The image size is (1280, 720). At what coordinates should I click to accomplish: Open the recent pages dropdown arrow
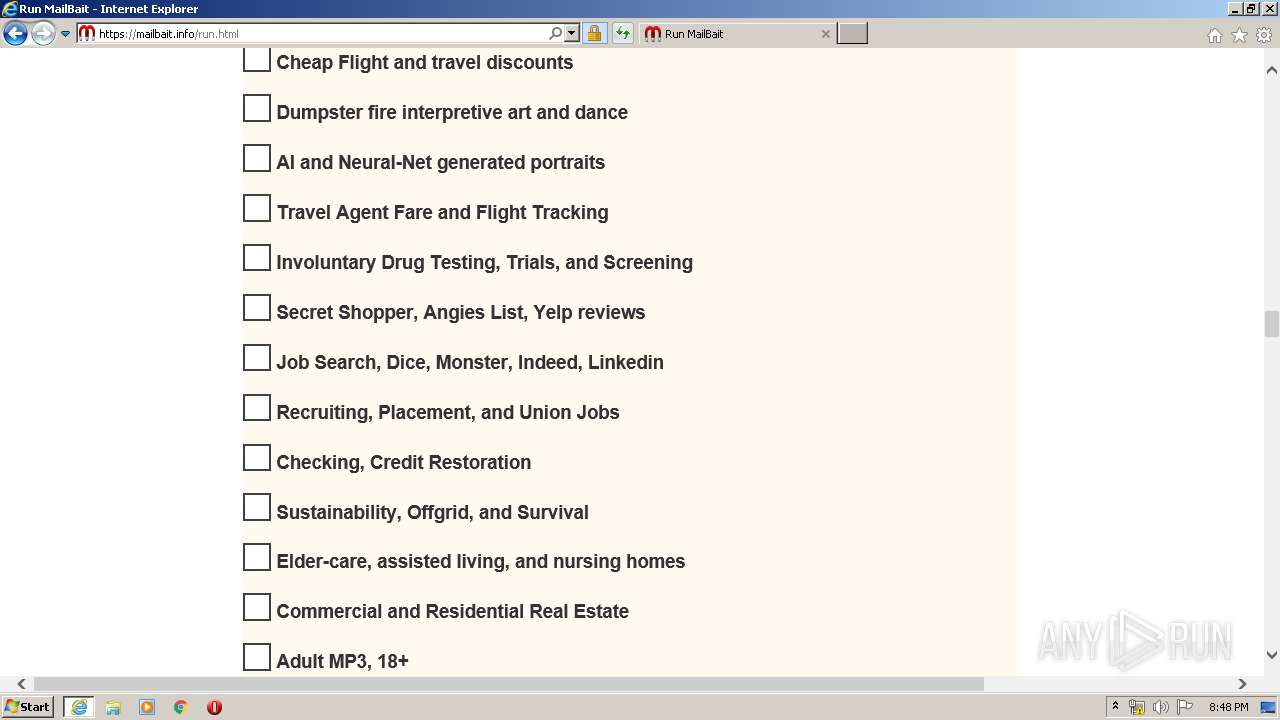click(x=66, y=34)
